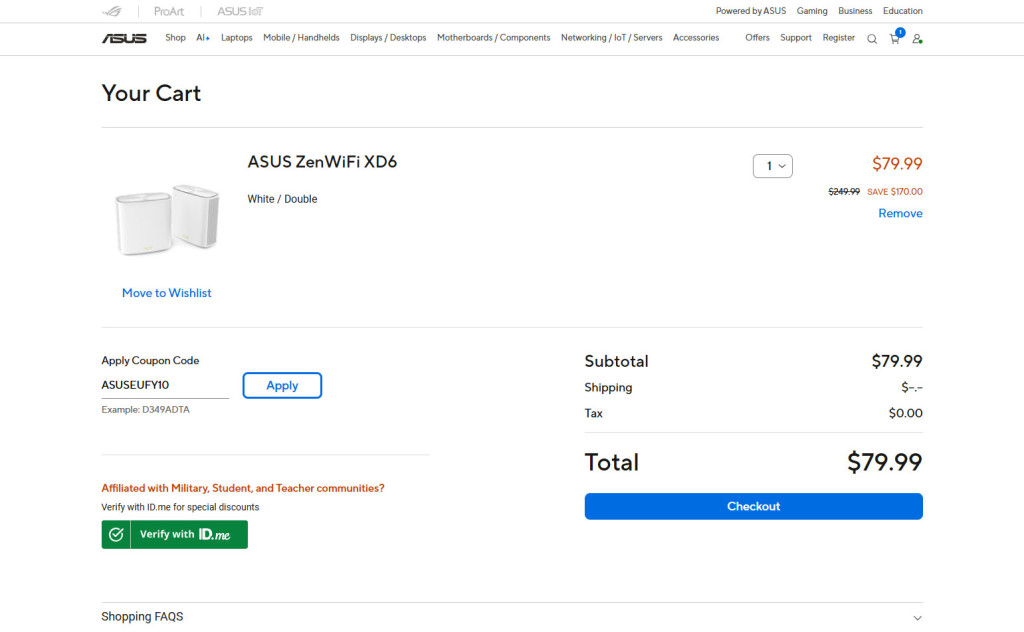
Task: Click the ASUS logo in navigation bar
Action: [124, 38]
